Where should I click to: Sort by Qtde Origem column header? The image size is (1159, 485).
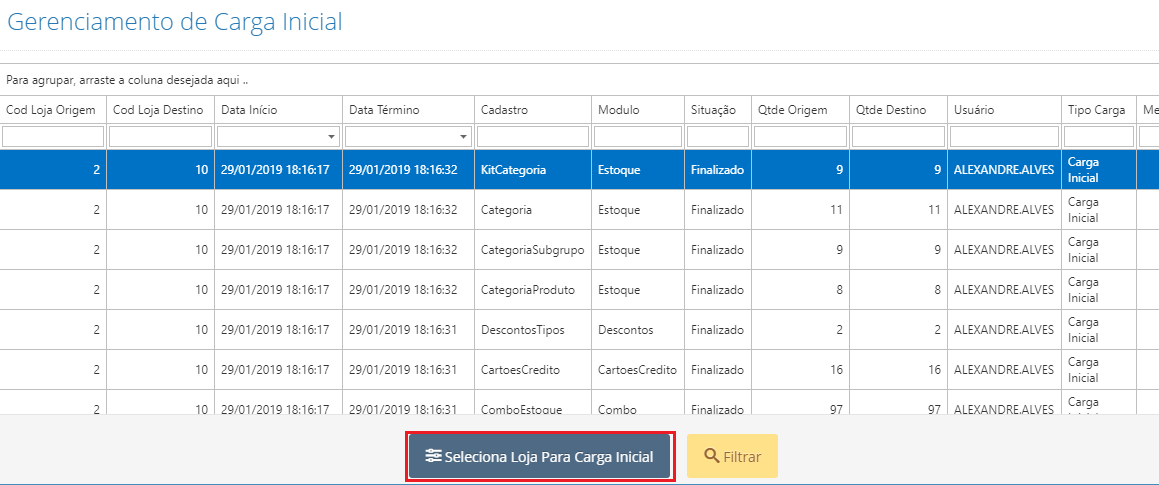800,110
